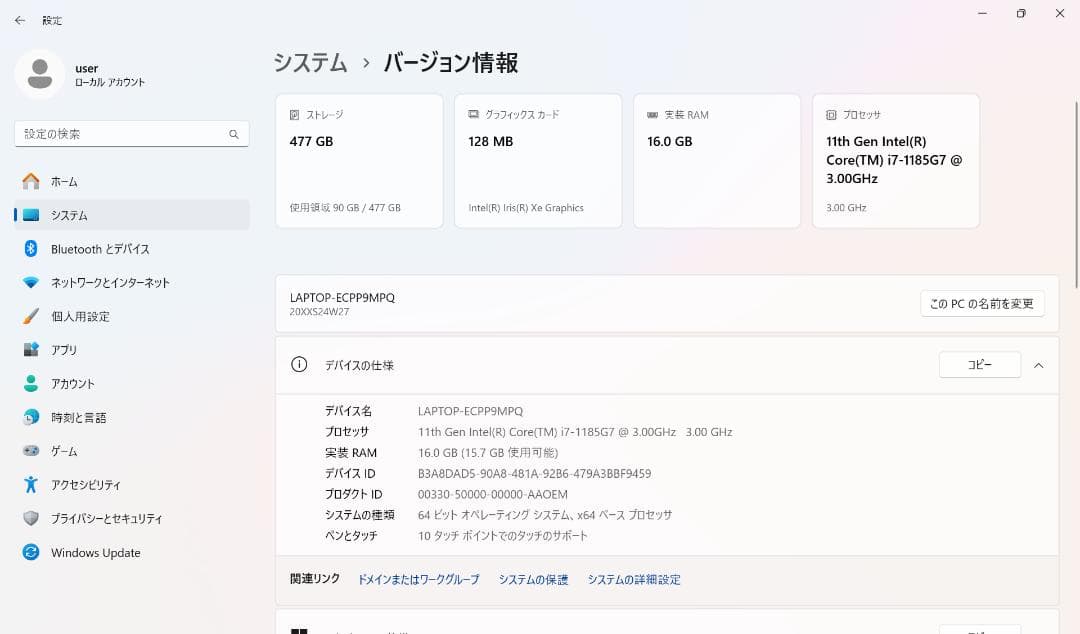Select the 個人用設定 brush icon
1080x634 pixels.
click(x=31, y=316)
